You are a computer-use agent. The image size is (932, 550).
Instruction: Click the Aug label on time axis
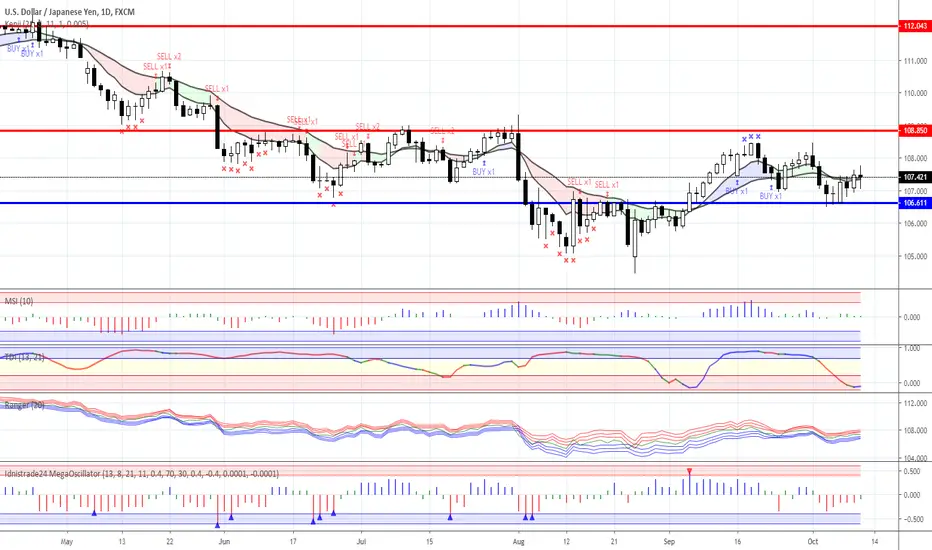(518, 542)
